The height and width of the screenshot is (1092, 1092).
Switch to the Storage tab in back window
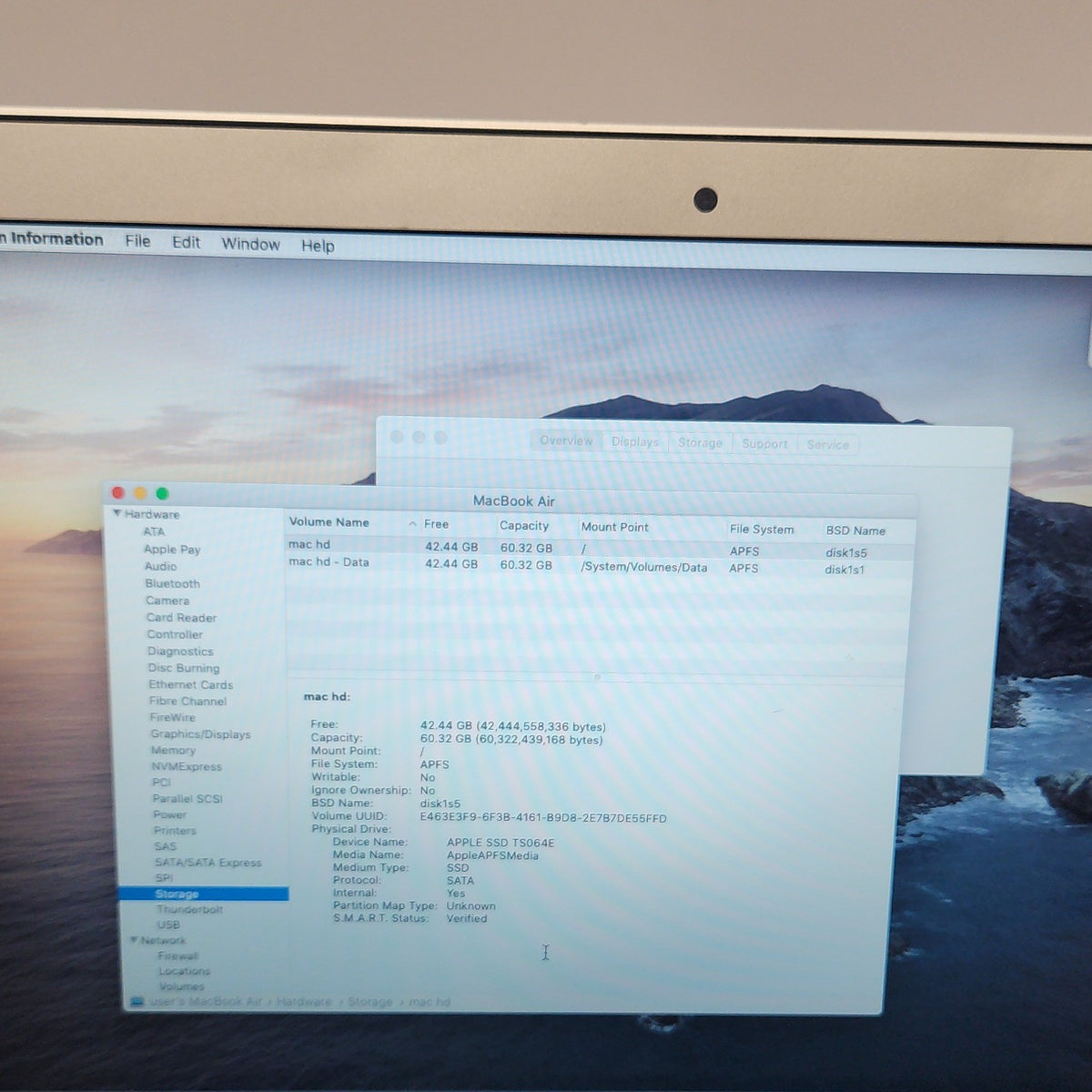[700, 442]
